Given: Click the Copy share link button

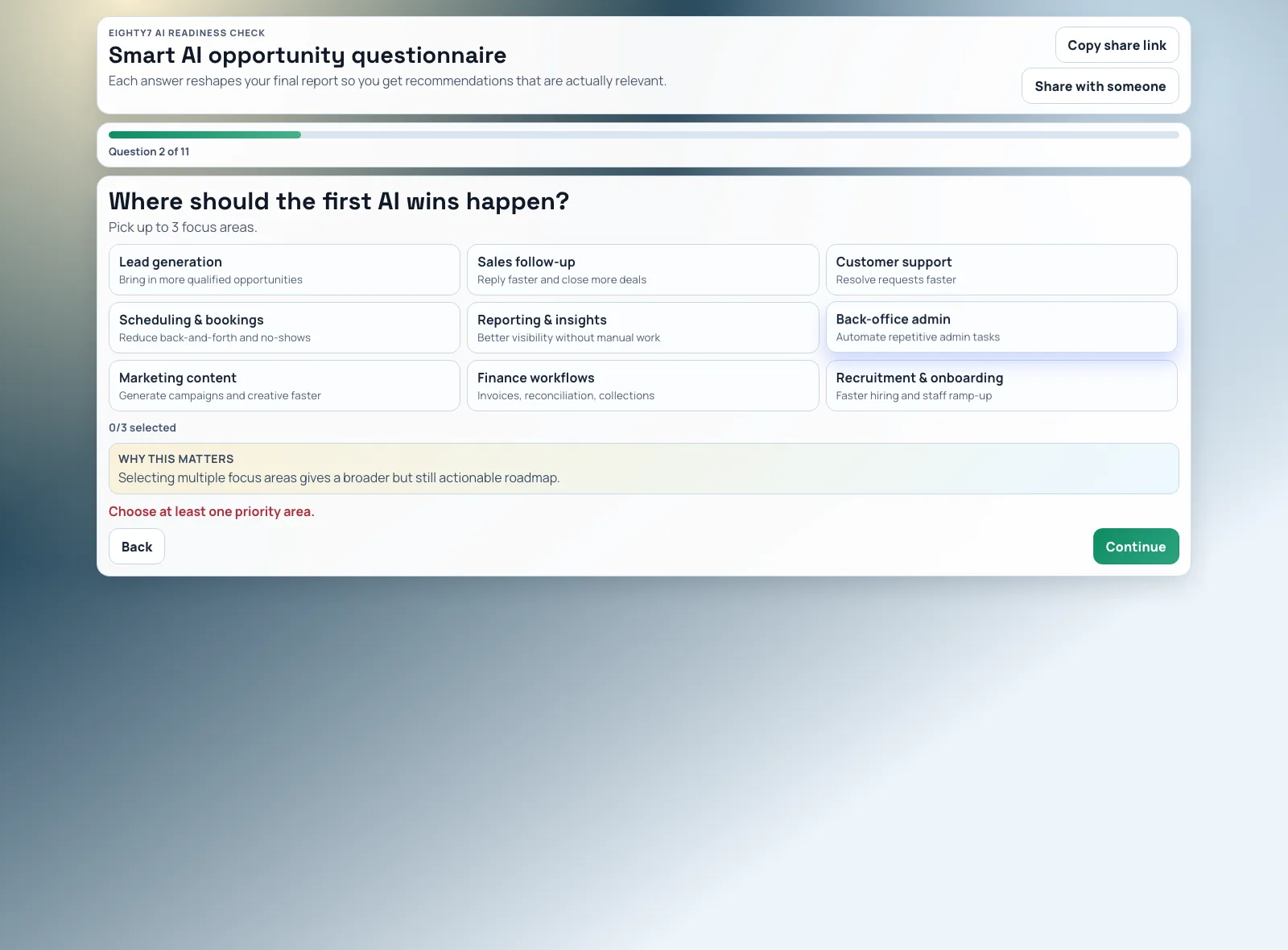Looking at the screenshot, I should tap(1117, 45).
